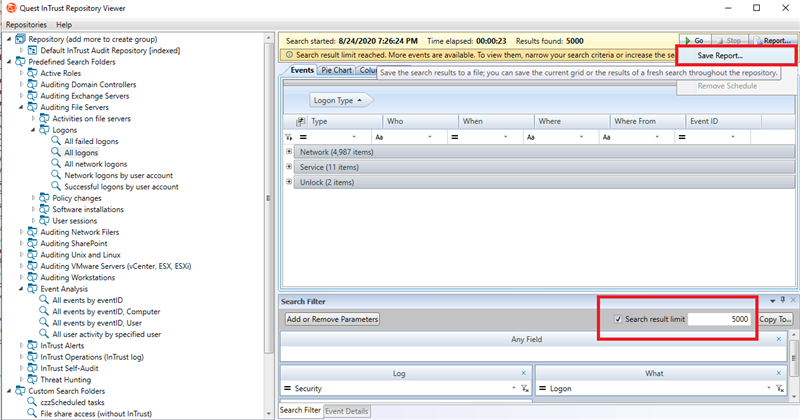Switch to the Event Details bottom tab
Viewport: 800px width, 420px height.
click(x=346, y=411)
